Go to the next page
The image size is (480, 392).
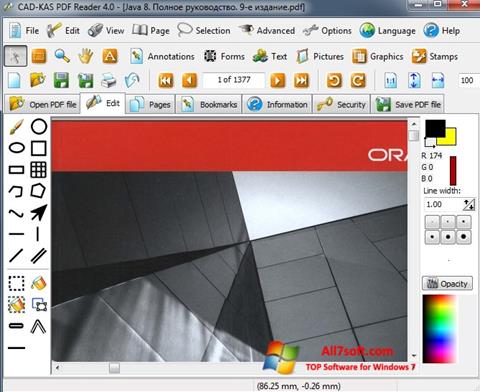[x=278, y=80]
